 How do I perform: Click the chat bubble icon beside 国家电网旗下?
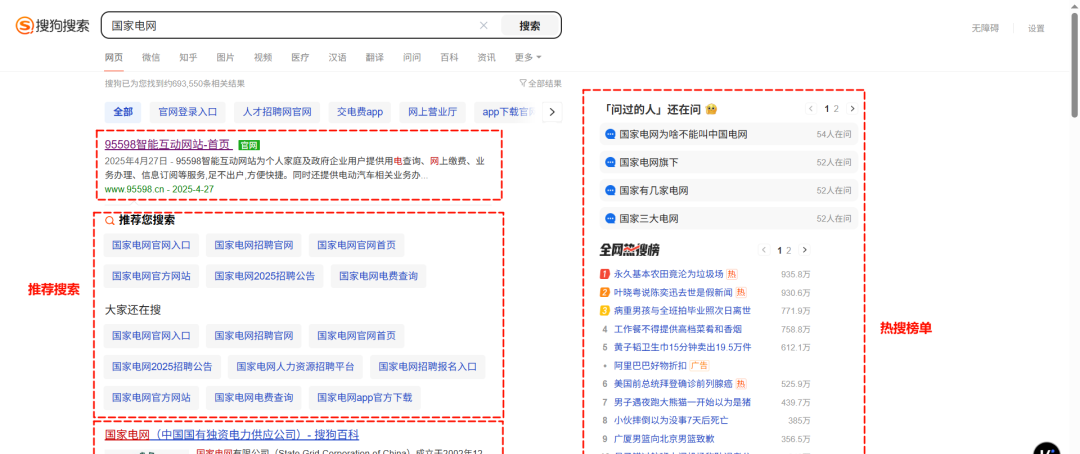[610, 162]
